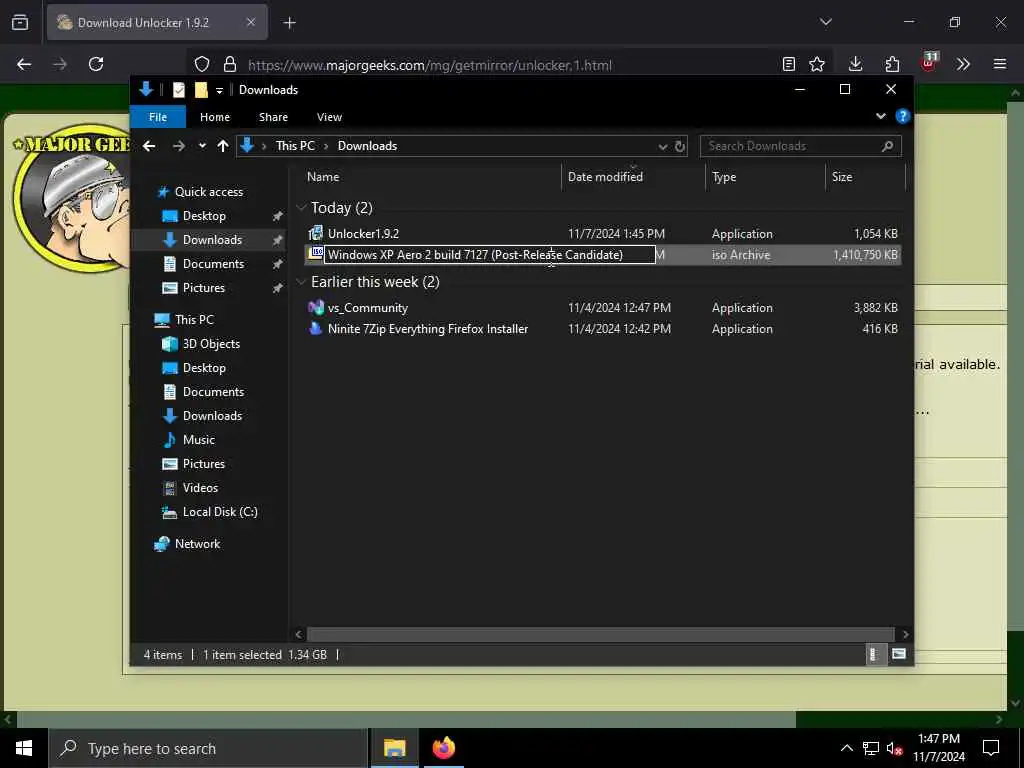
Task: Close the Download Unlocker 1.9.2 tab
Action: (251, 22)
